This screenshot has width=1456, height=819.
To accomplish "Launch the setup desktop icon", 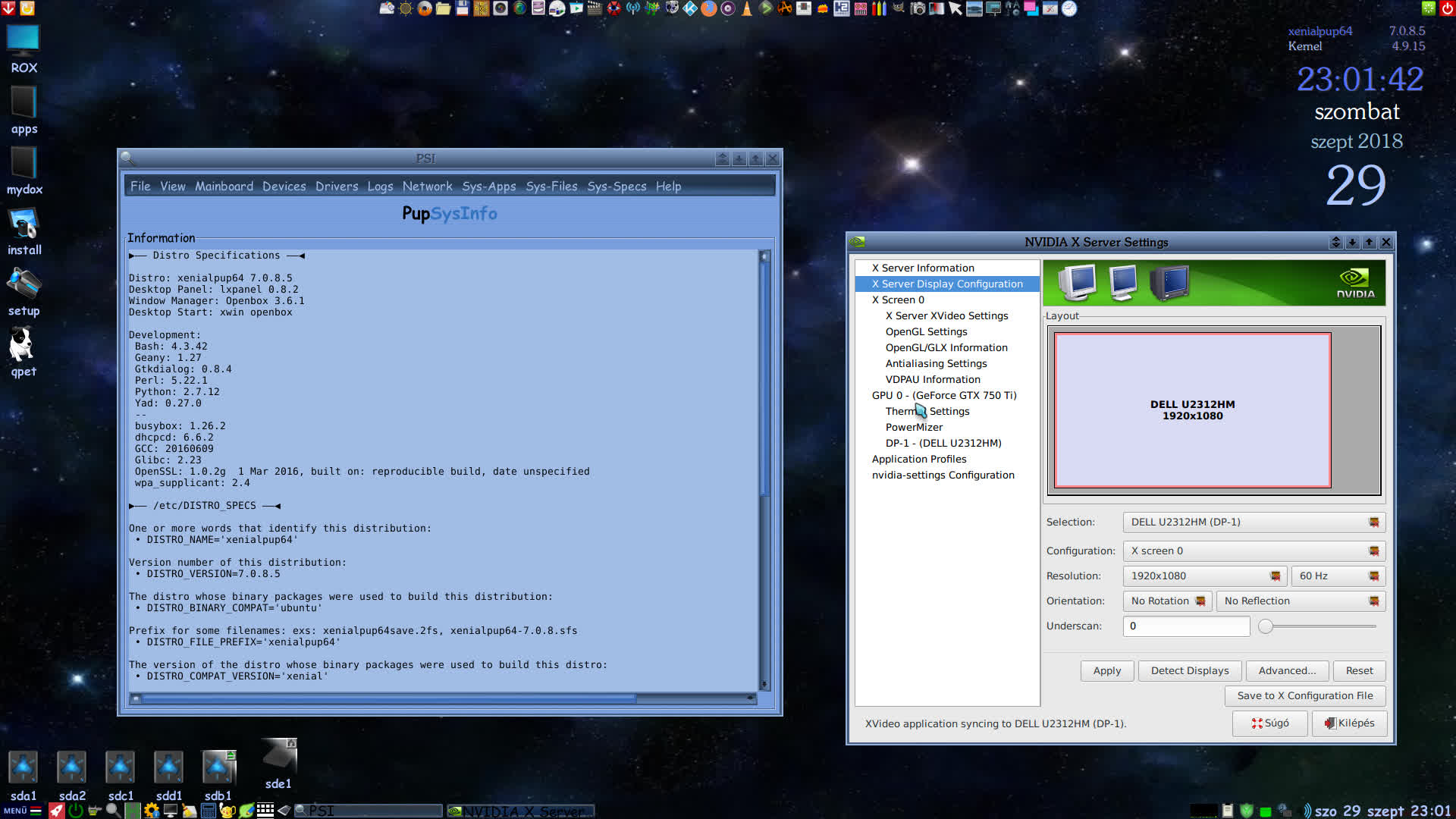I will point(24,293).
